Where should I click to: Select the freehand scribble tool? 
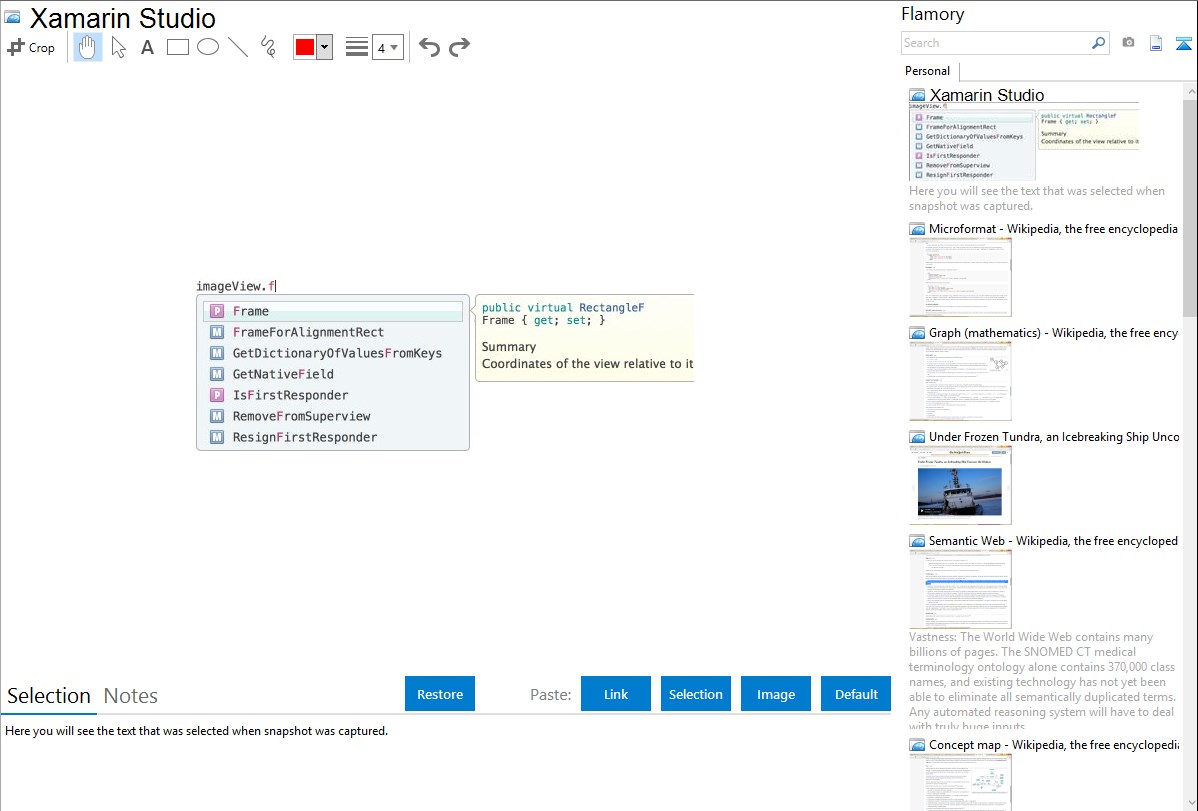pos(268,47)
